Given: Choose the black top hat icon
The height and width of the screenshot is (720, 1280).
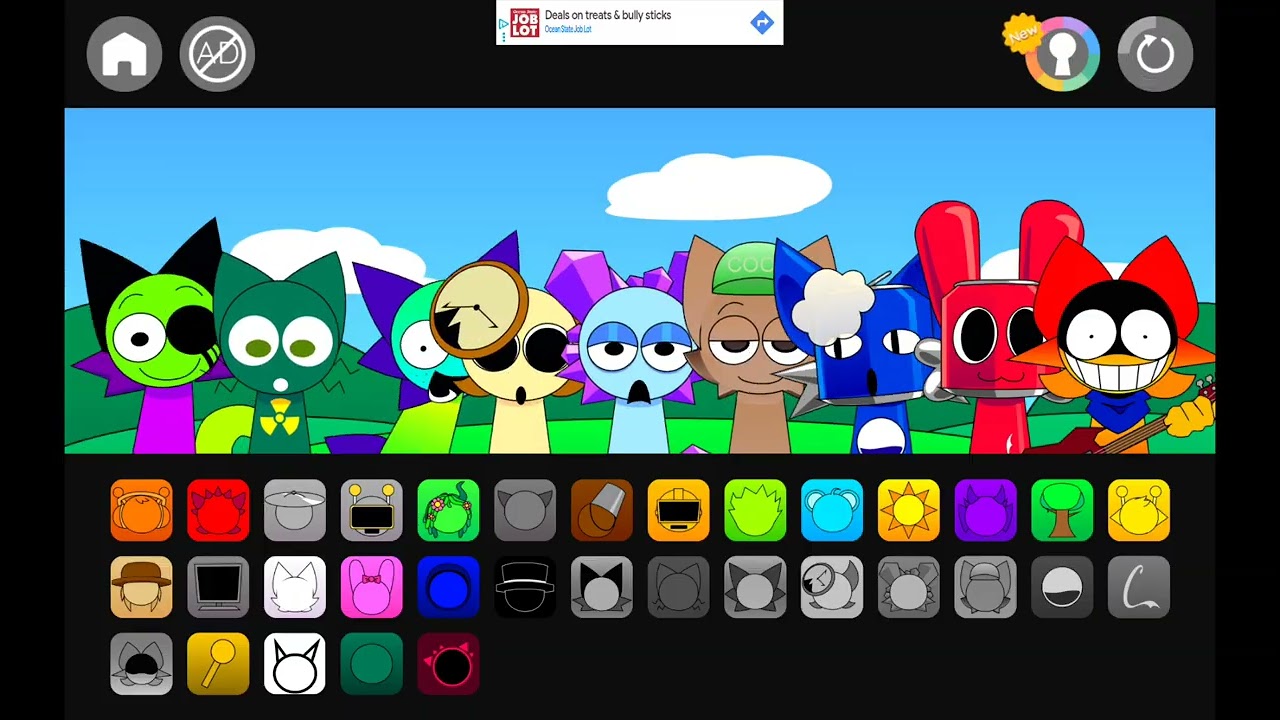Looking at the screenshot, I should coord(525,587).
